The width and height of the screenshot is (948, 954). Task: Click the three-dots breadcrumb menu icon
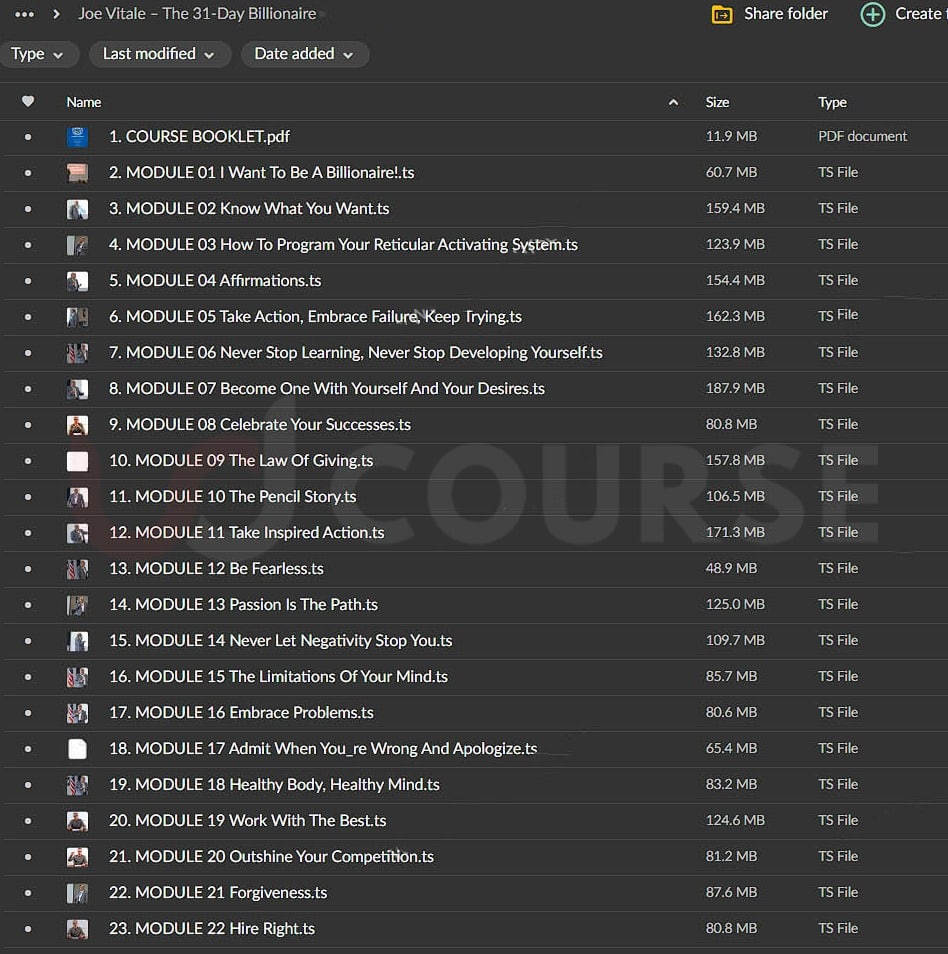(25, 14)
